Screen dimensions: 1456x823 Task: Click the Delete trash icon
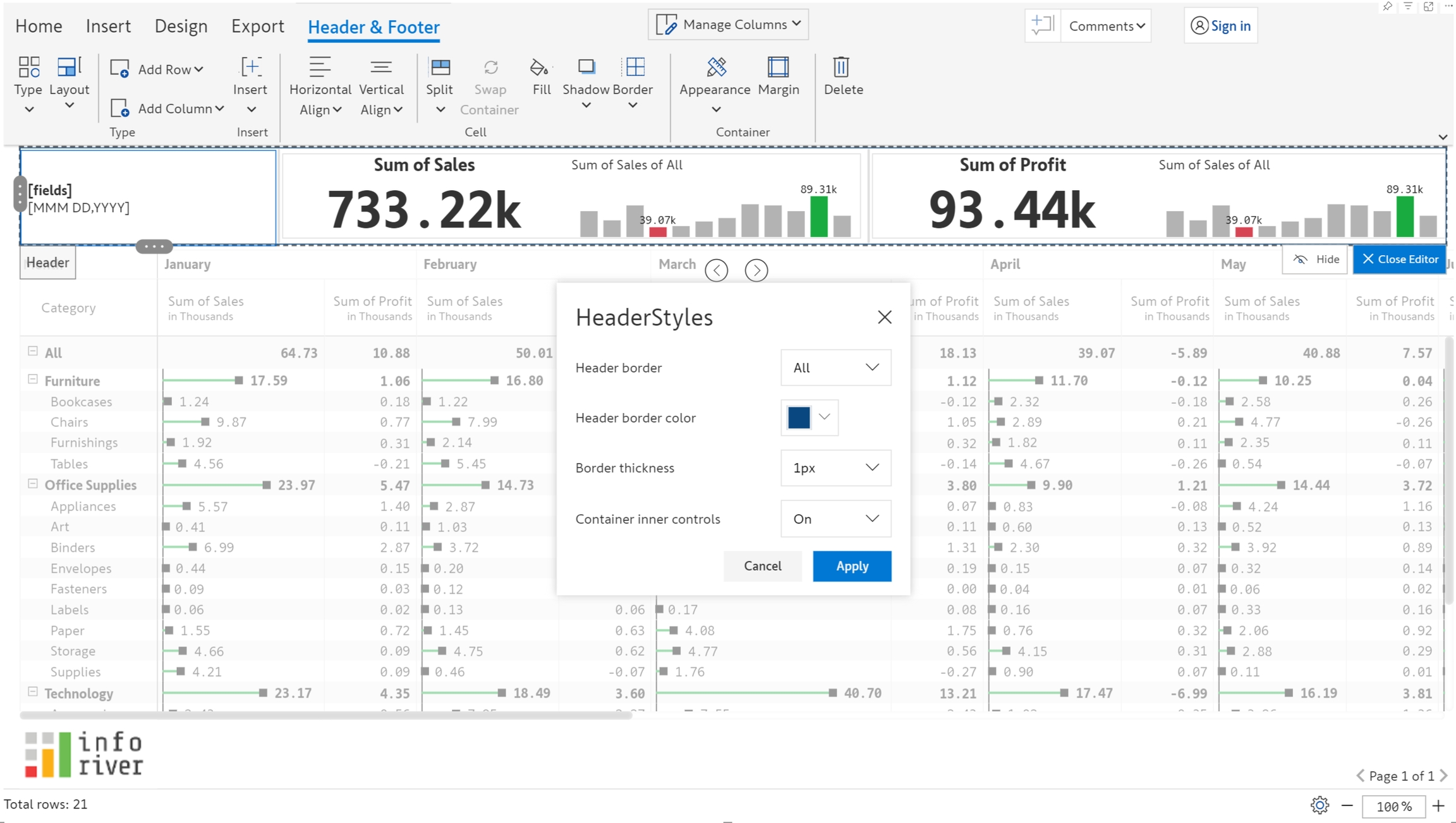coord(842,67)
